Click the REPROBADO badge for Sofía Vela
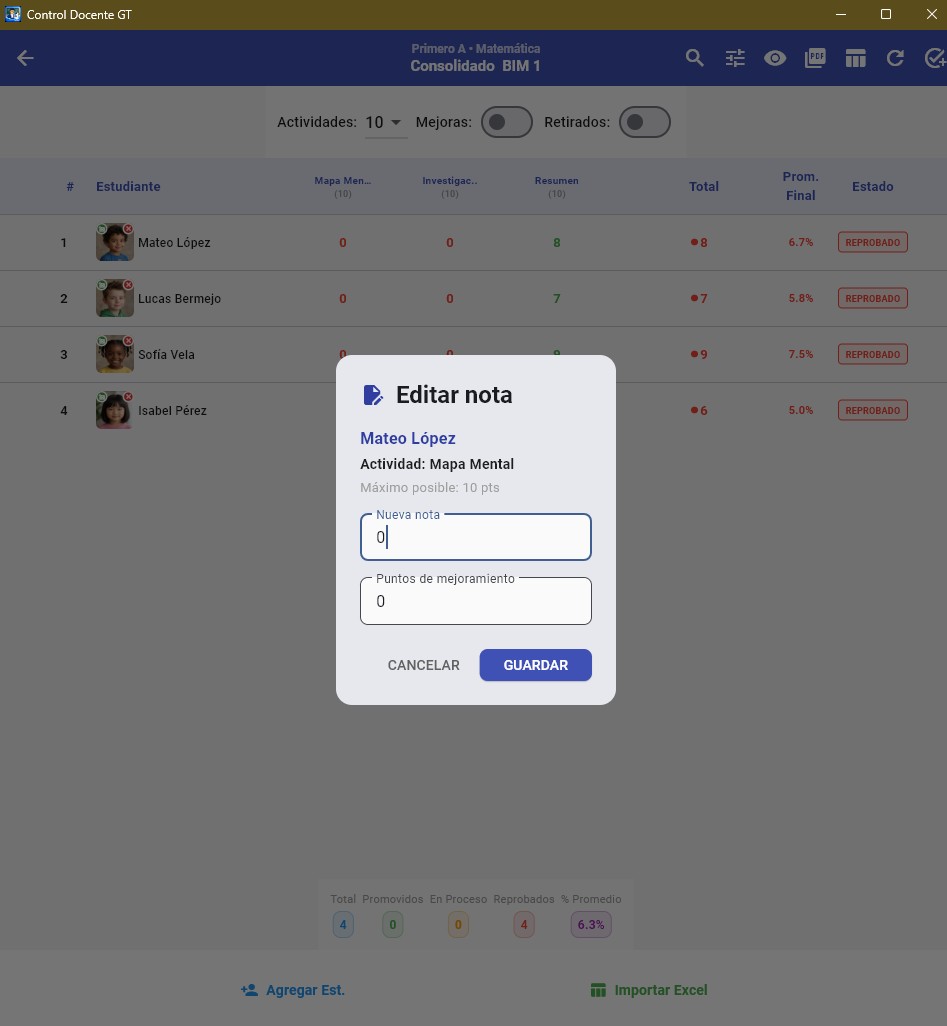 tap(872, 354)
